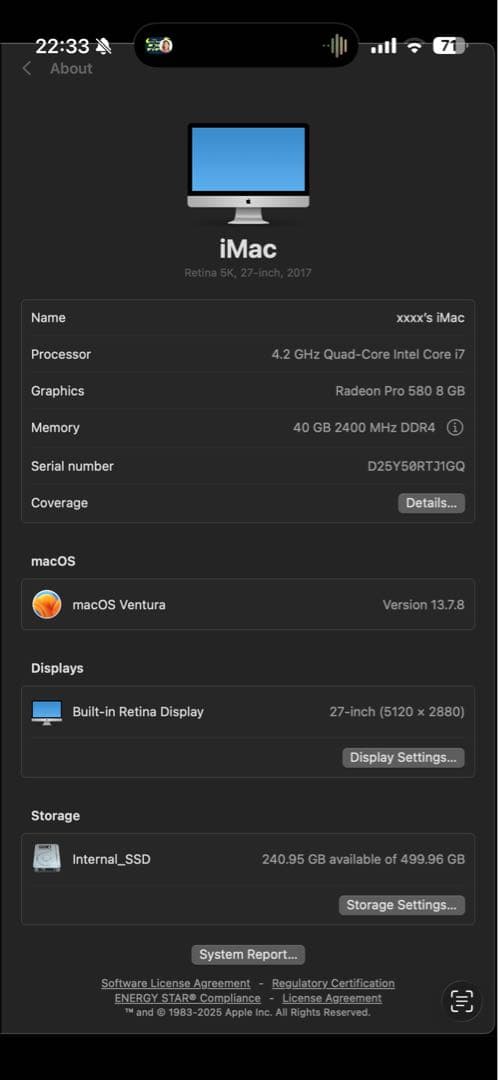Screen dimensions: 498x1080
Task: Click the macOS section heading
Action: point(53,561)
